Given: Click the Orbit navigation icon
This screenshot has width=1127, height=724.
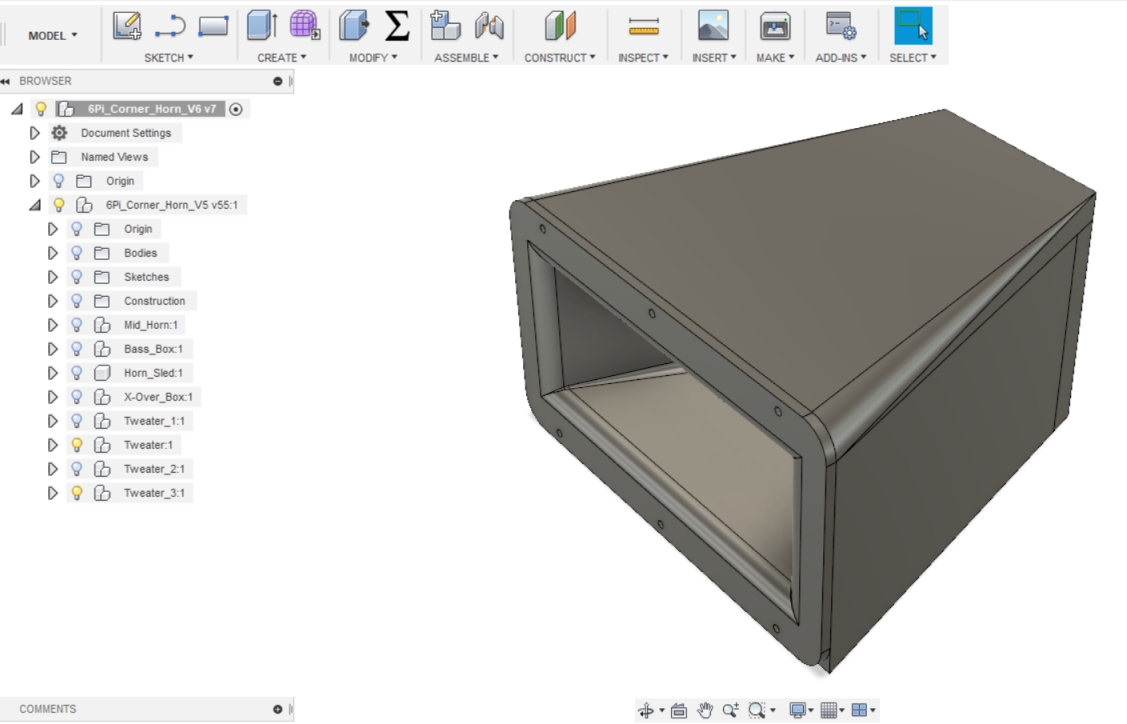Looking at the screenshot, I should click(646, 711).
